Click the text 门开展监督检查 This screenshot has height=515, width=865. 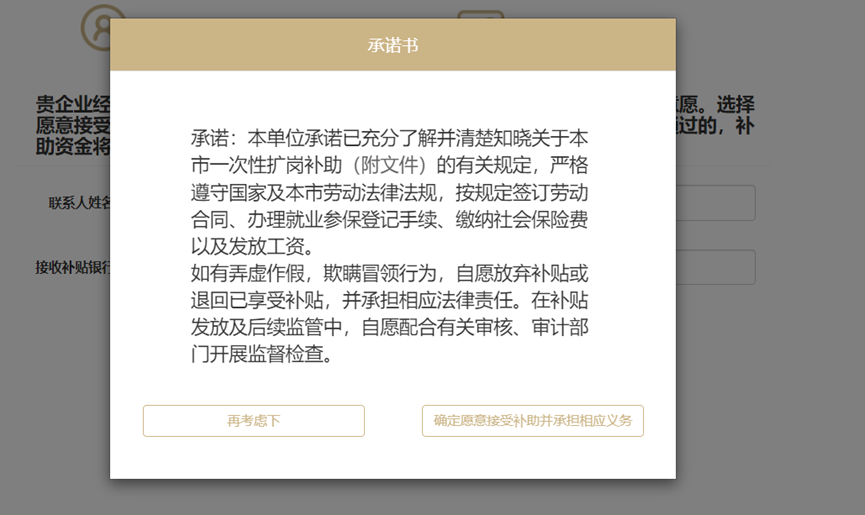tap(261, 354)
